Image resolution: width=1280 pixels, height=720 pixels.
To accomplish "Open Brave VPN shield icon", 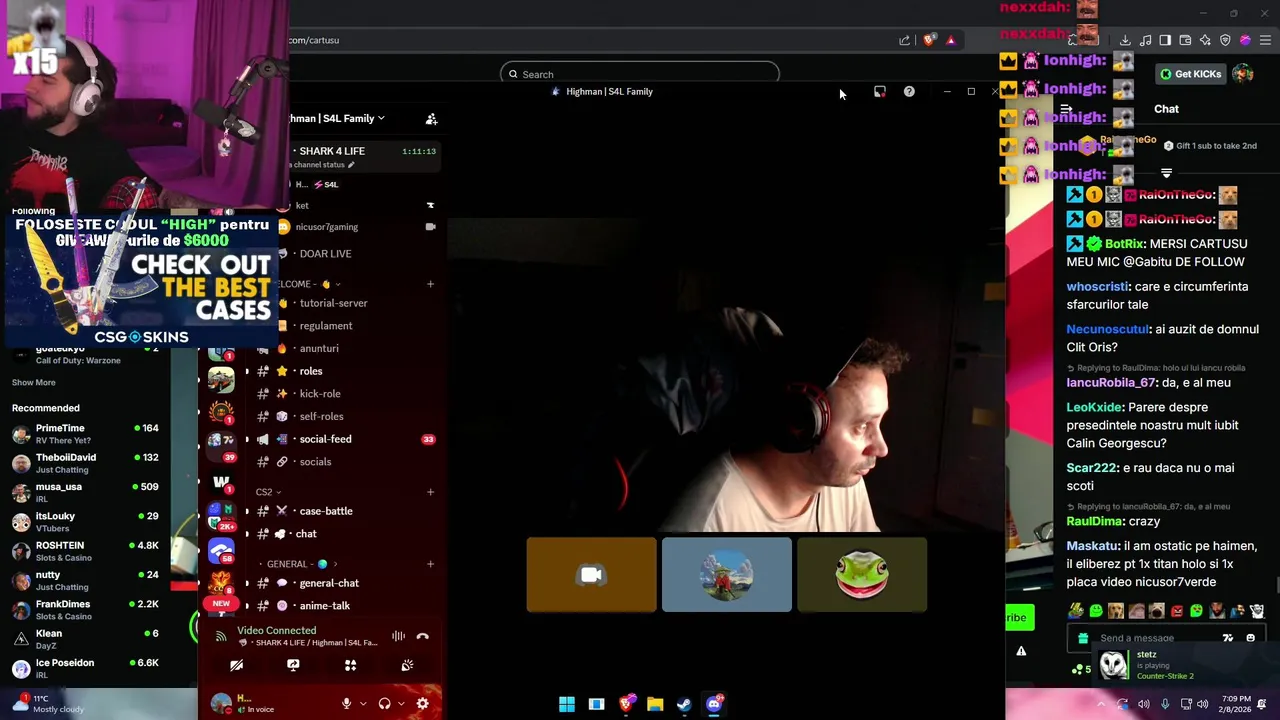I will 1225,40.
